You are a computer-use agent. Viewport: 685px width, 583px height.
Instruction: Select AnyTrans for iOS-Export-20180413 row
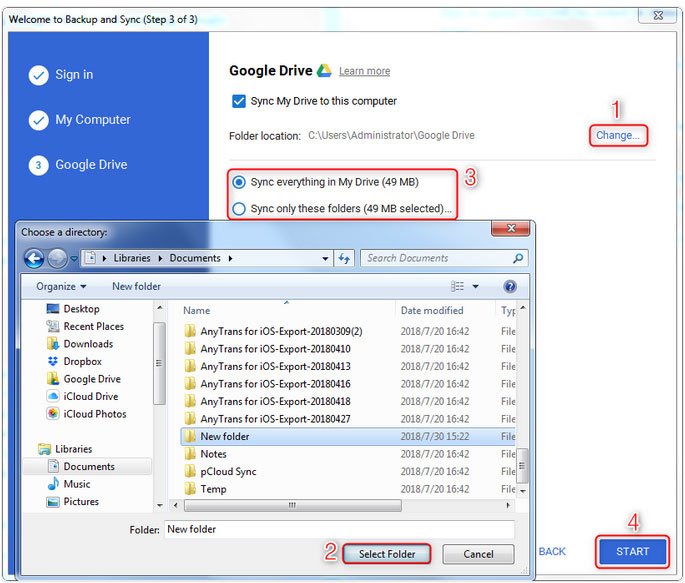pyautogui.click(x=349, y=366)
